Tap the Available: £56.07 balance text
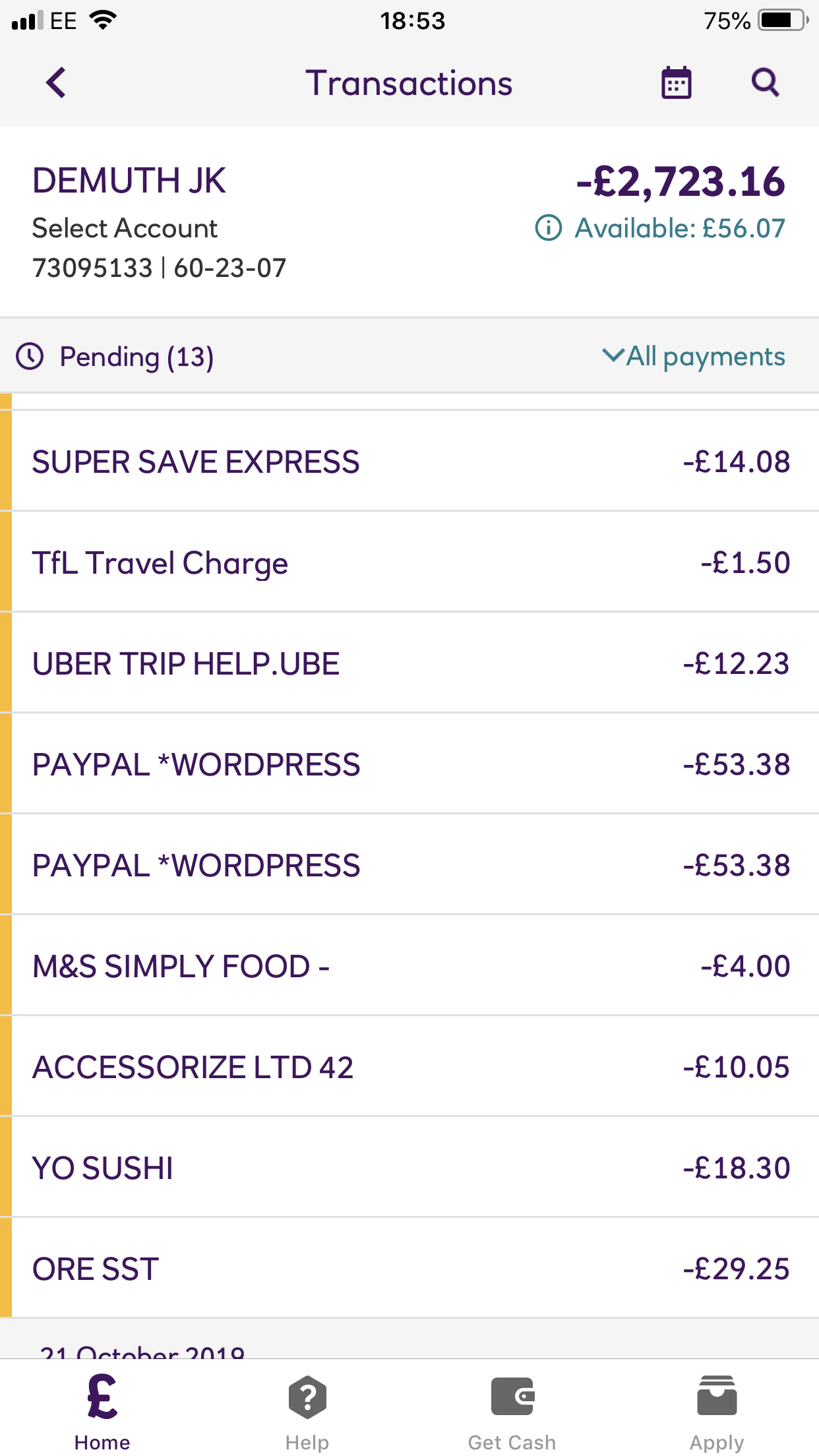The width and height of the screenshot is (819, 1456). 680,228
